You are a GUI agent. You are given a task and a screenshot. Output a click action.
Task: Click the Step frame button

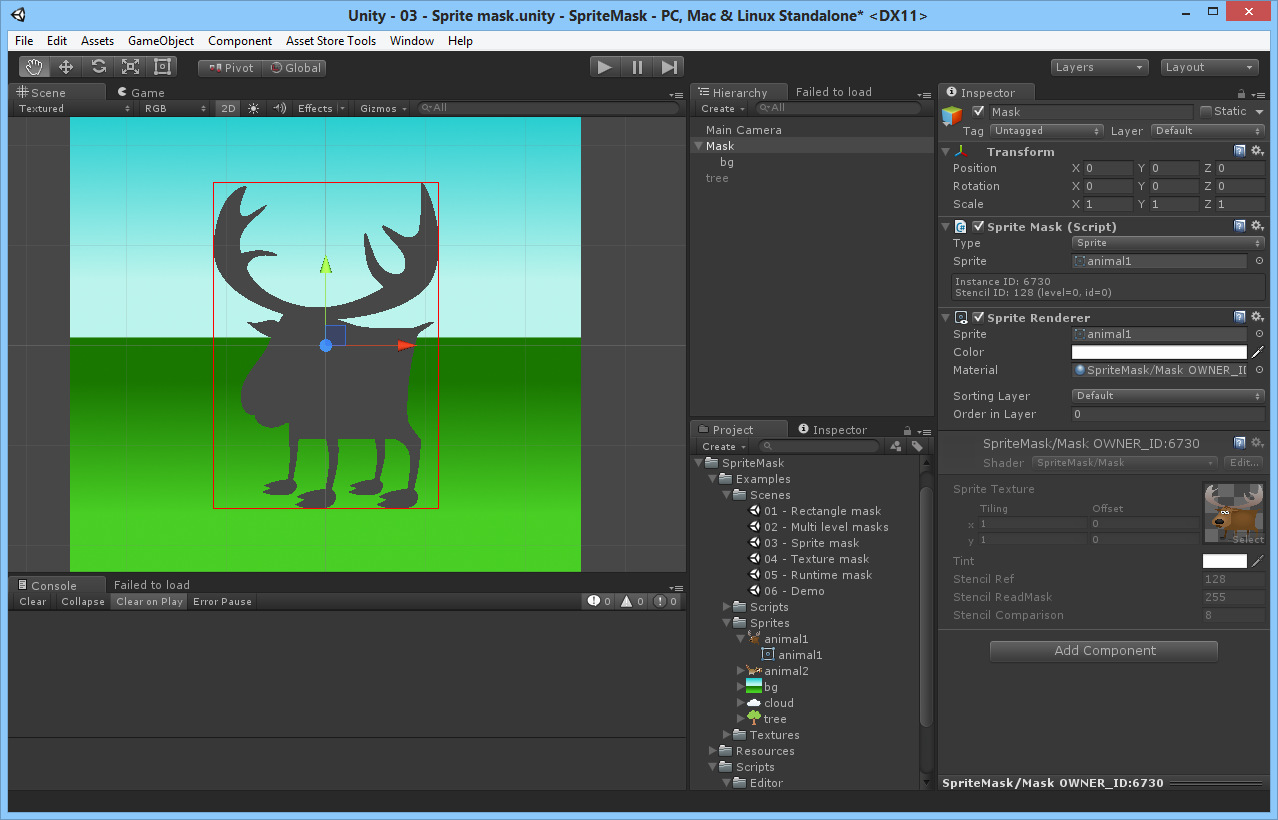pyautogui.click(x=669, y=66)
